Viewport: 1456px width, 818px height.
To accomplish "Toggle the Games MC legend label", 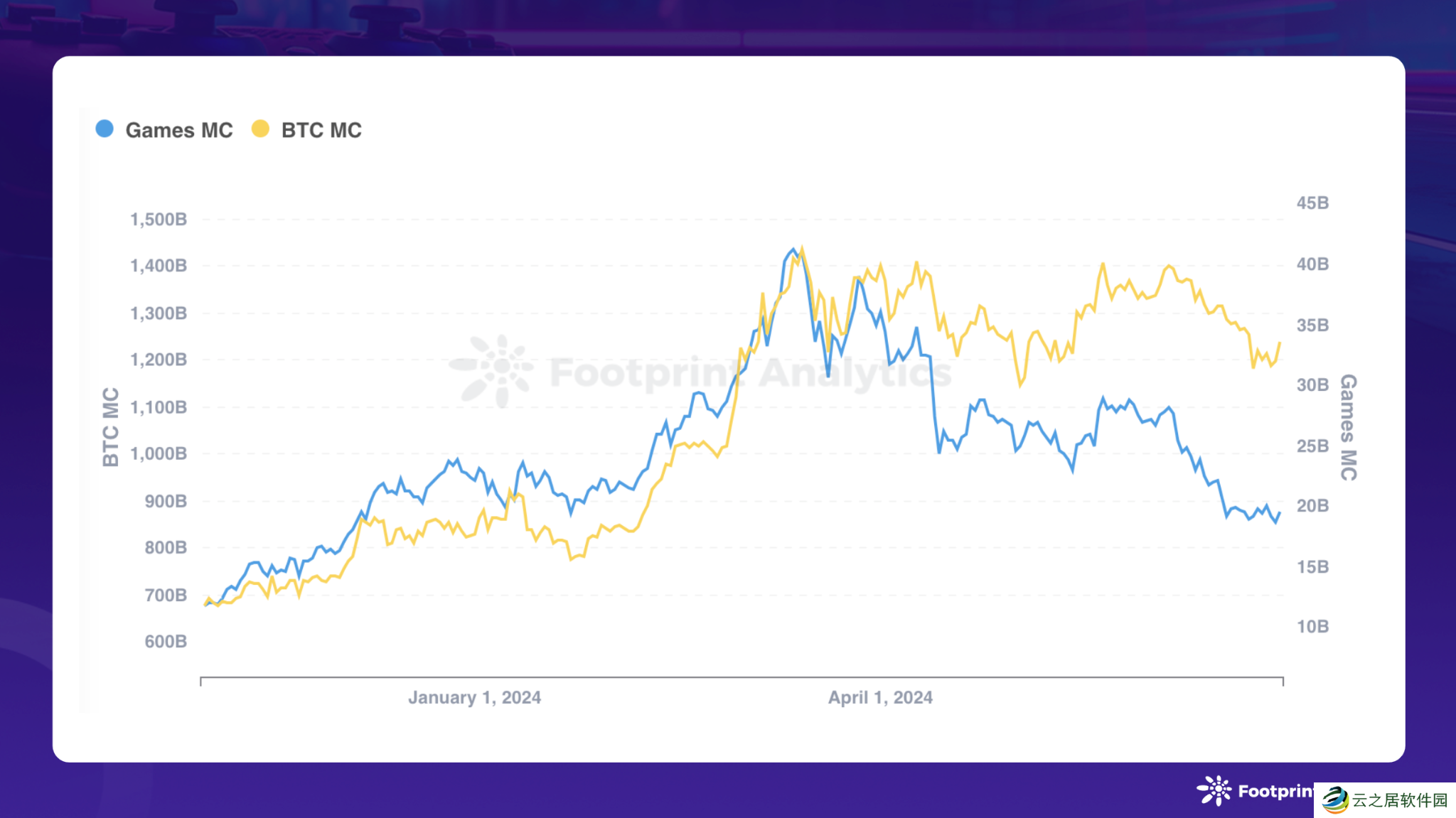I will (179, 130).
